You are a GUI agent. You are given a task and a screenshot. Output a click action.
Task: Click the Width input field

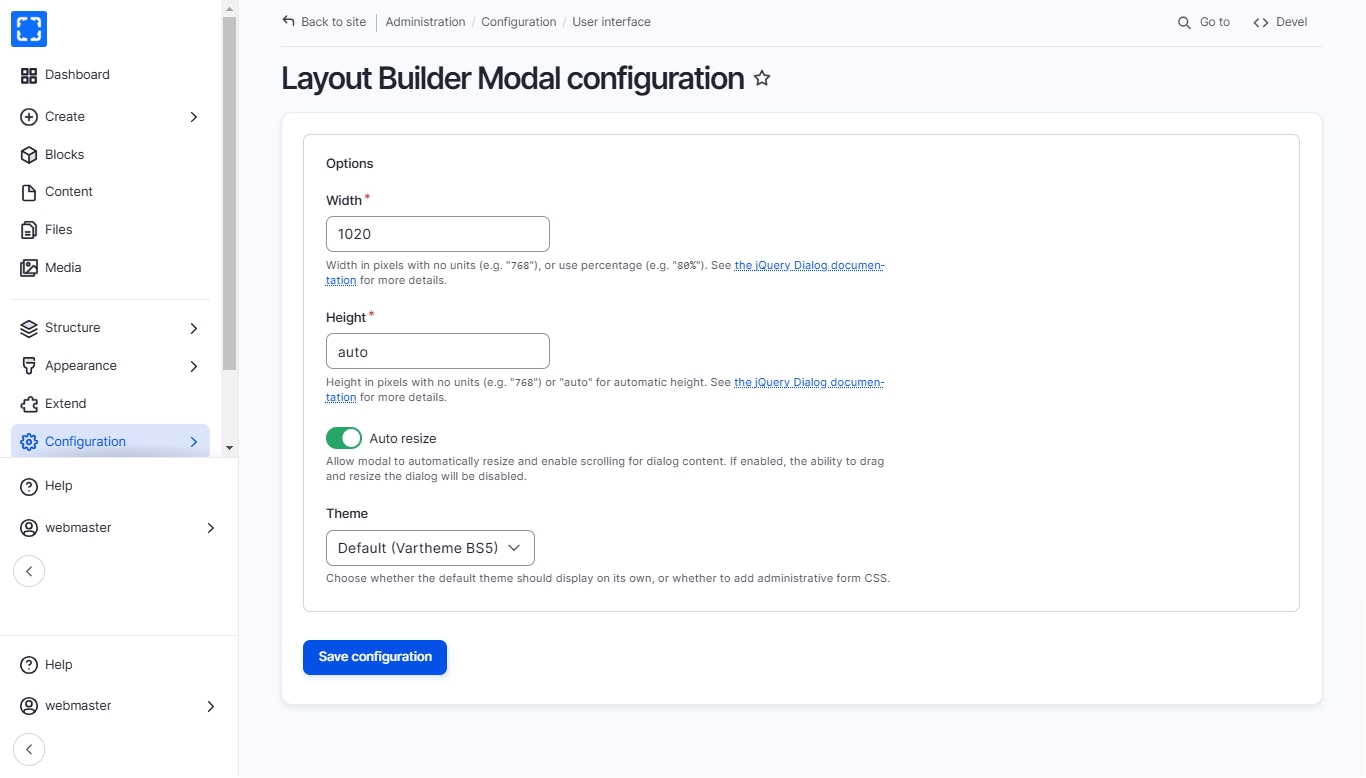click(x=438, y=234)
